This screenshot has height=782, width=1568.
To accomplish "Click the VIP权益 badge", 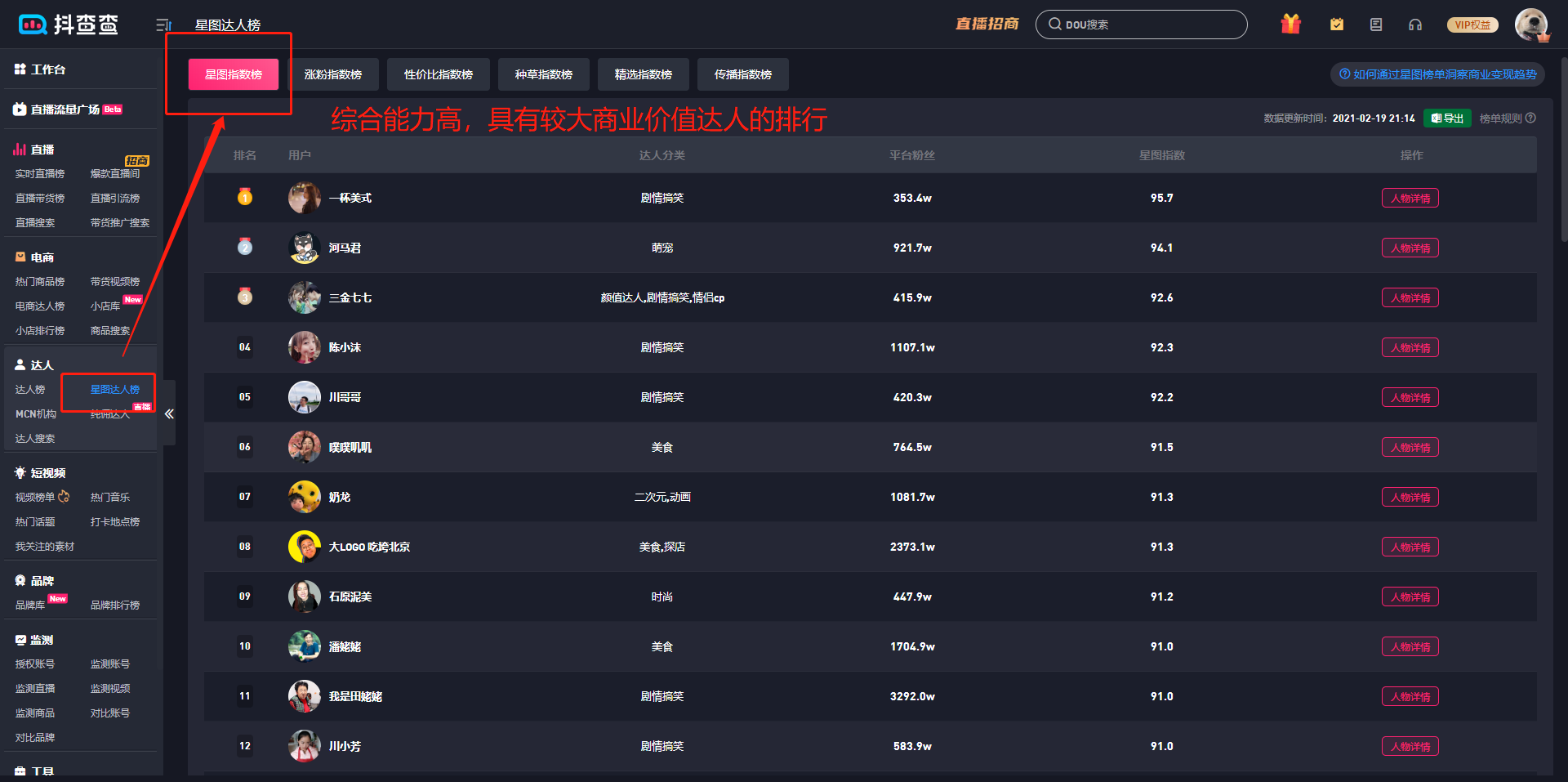I will (1472, 25).
